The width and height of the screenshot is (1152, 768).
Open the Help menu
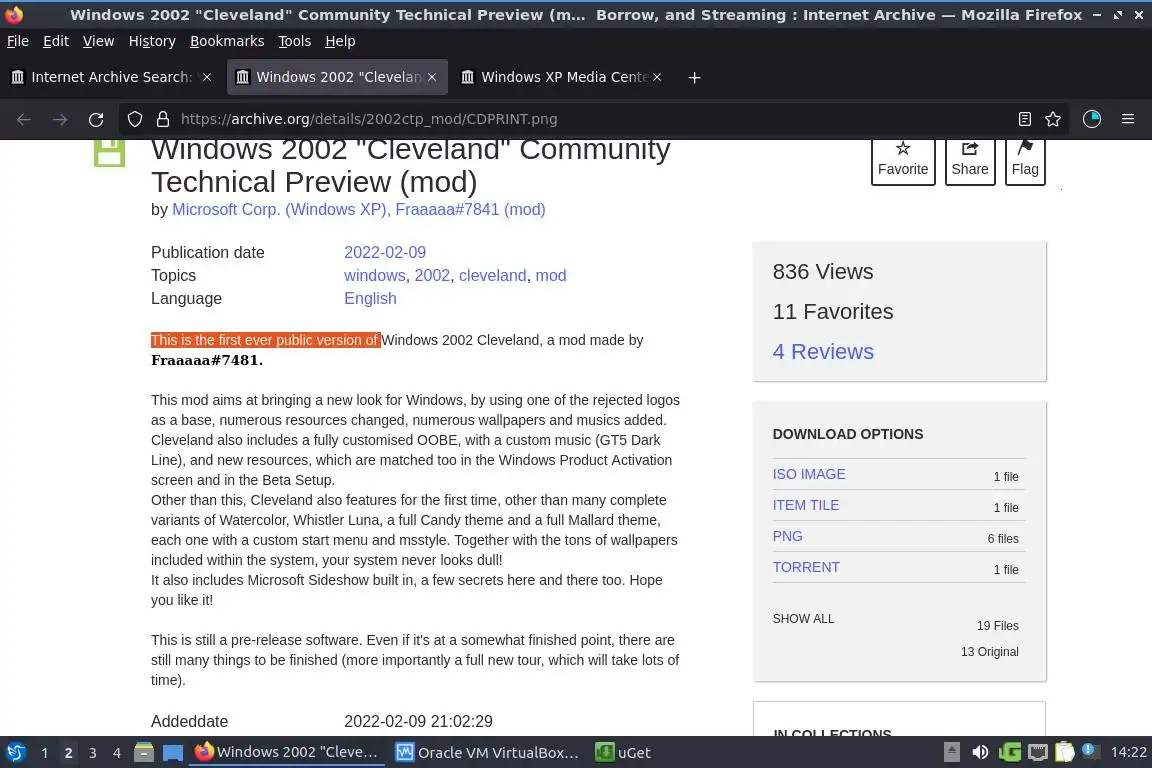pos(340,41)
